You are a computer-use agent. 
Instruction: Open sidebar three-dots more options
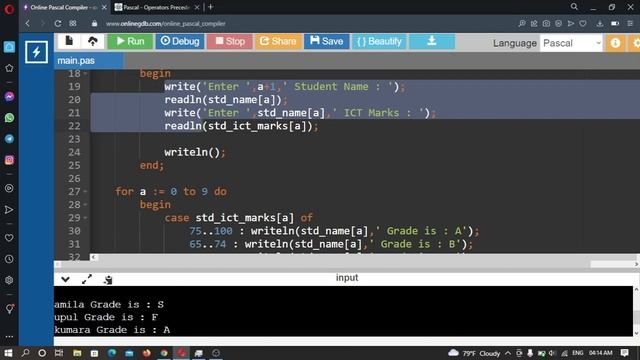point(9,337)
